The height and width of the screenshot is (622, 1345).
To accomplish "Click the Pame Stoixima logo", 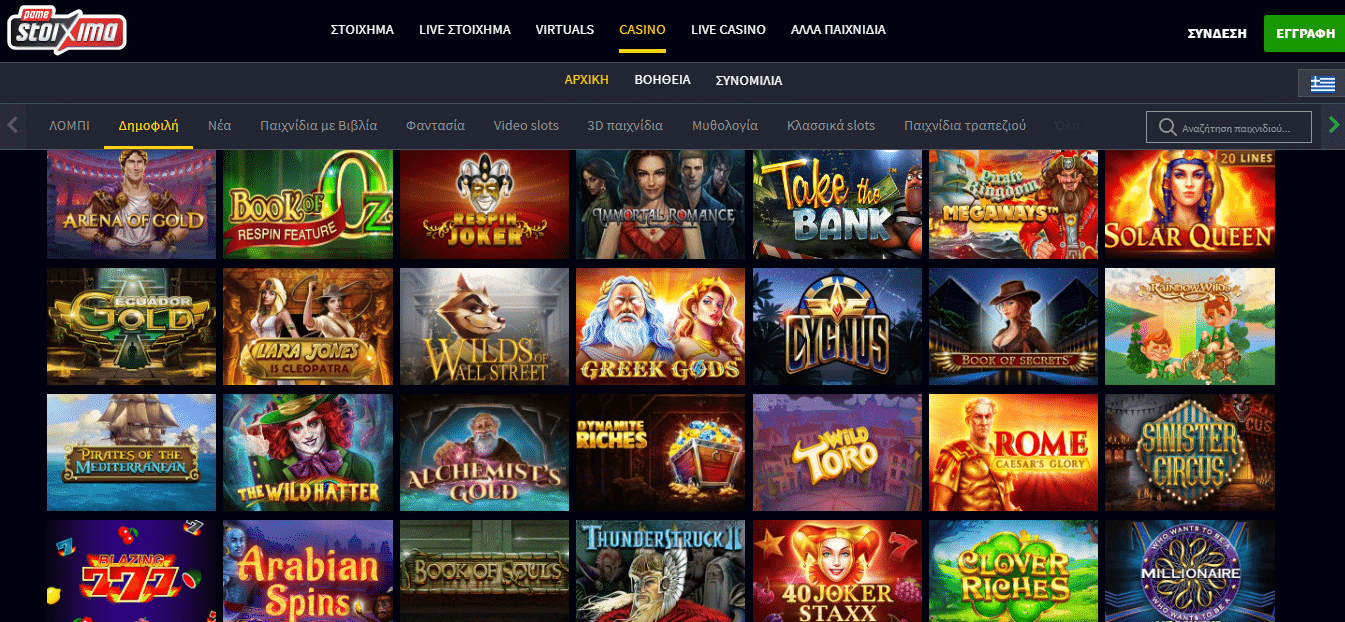I will point(67,31).
